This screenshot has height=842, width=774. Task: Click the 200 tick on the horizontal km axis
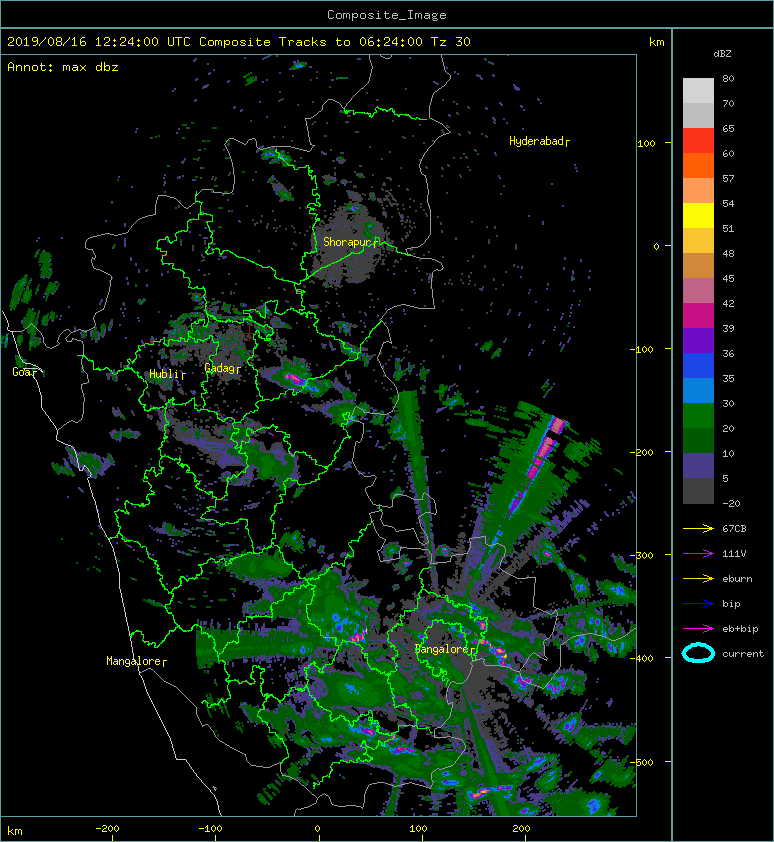521,828
